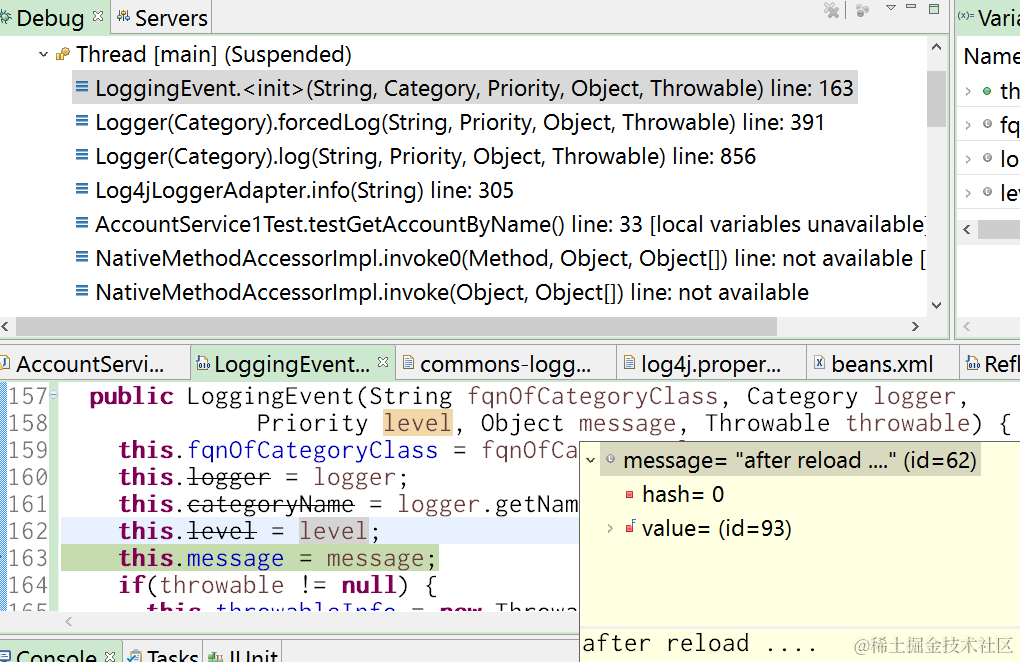
Task: Click Debug view vertical scroll down arrow
Action: 936,305
